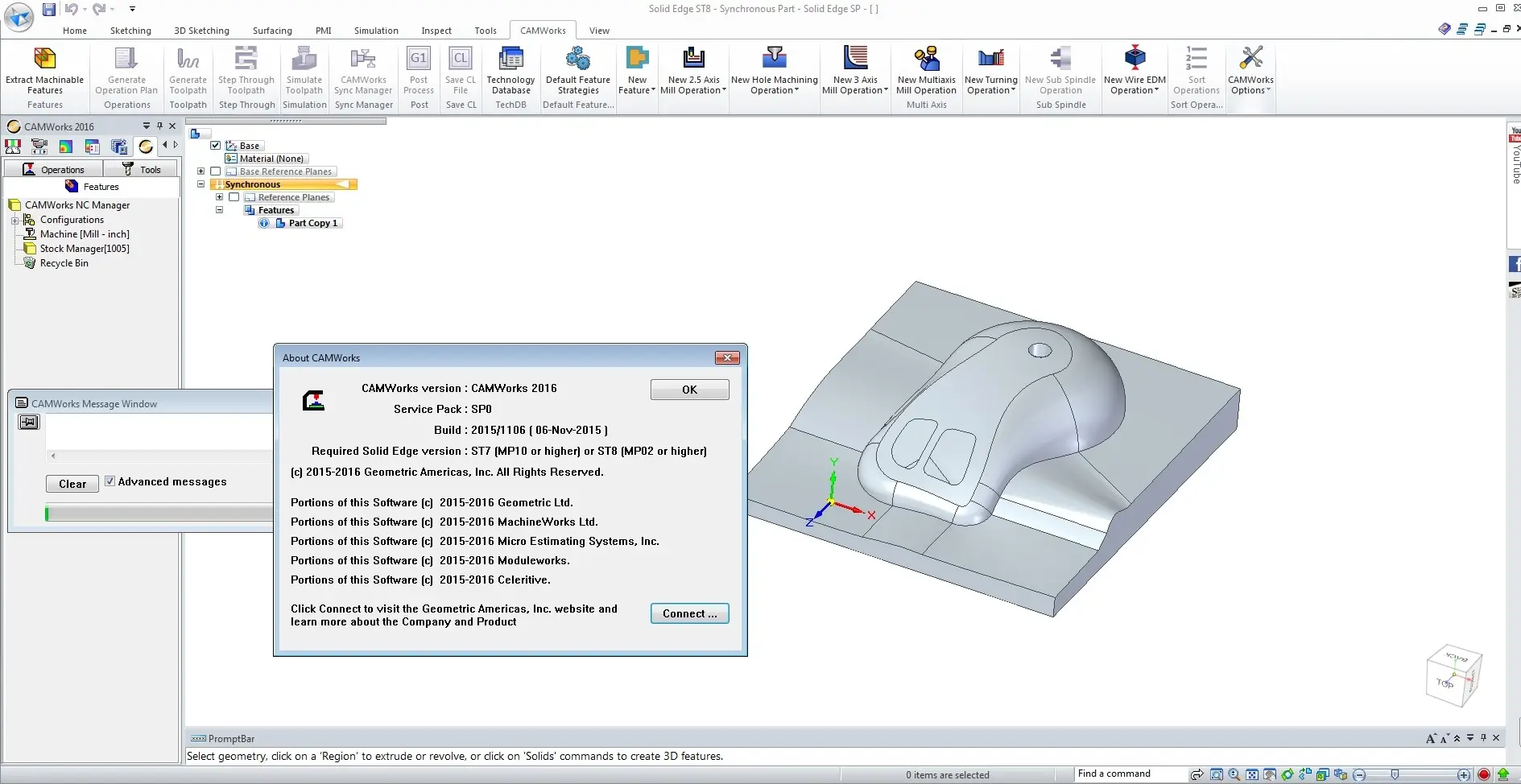Open the CAMWorks 2016 panel options dropdown
This screenshot has width=1521, height=784.
click(x=147, y=126)
